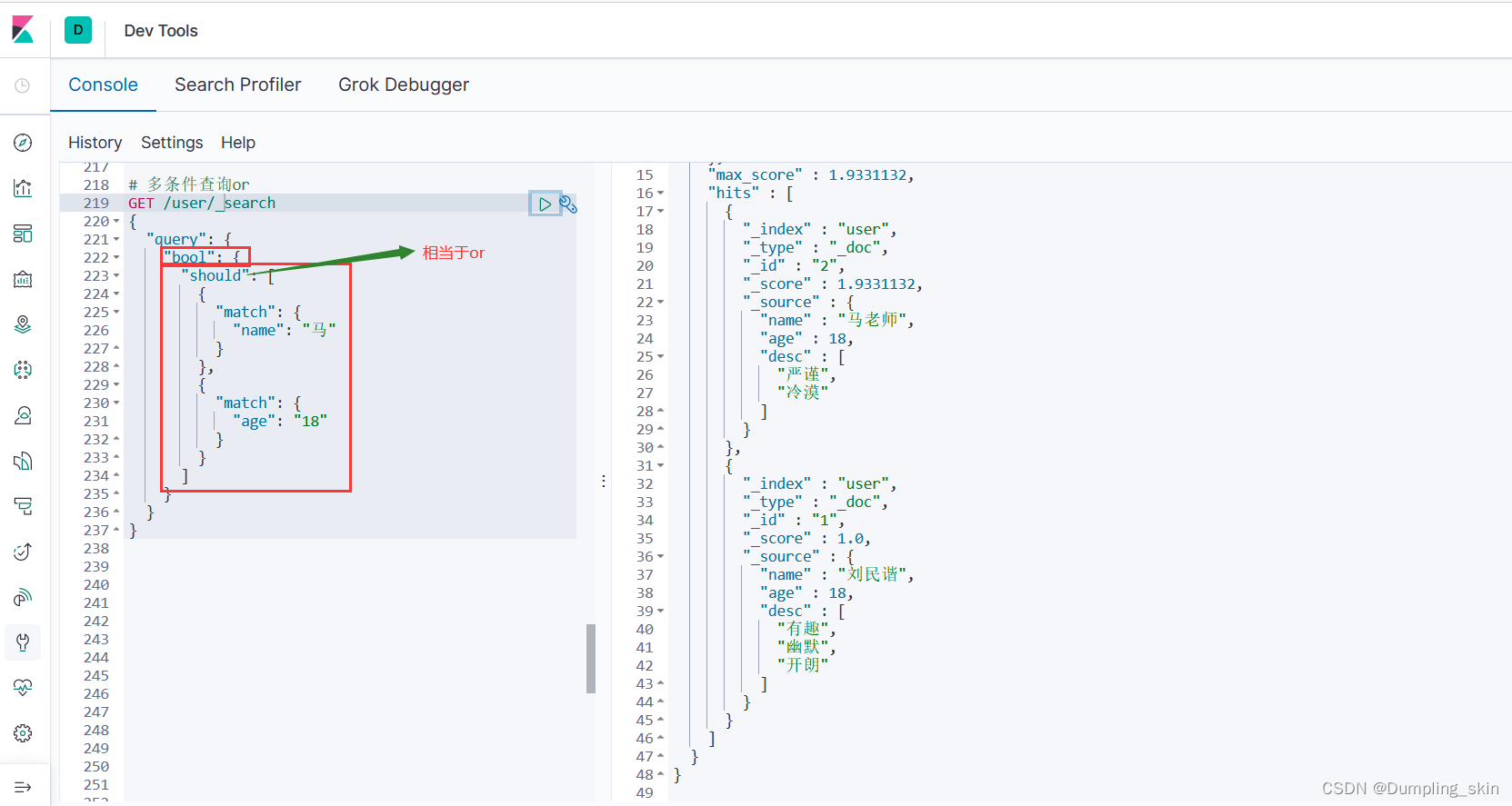The width and height of the screenshot is (1512, 806).
Task: Click the "幽默" value in output
Action: click(803, 647)
